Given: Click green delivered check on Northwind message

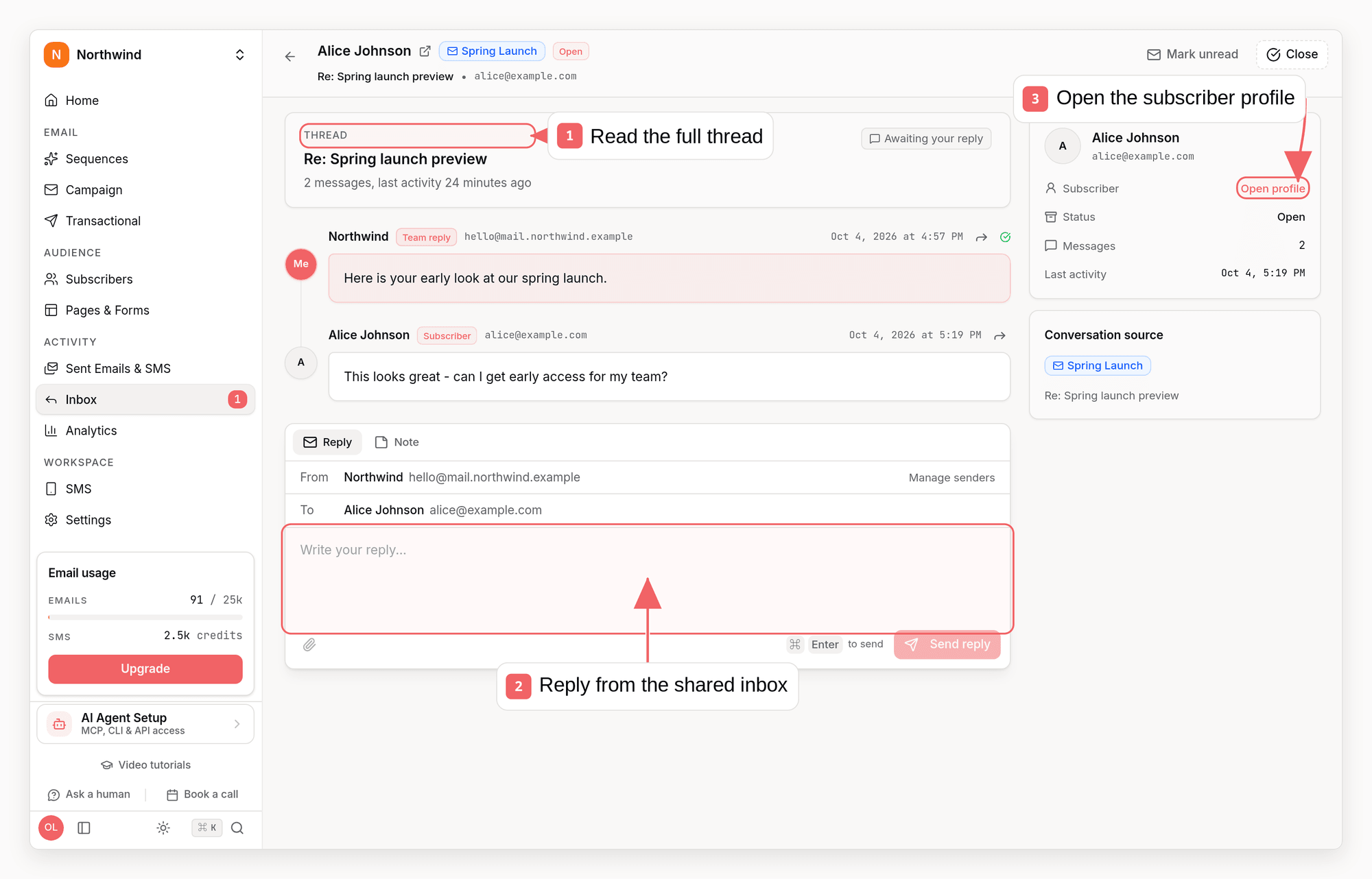Looking at the screenshot, I should [1006, 237].
